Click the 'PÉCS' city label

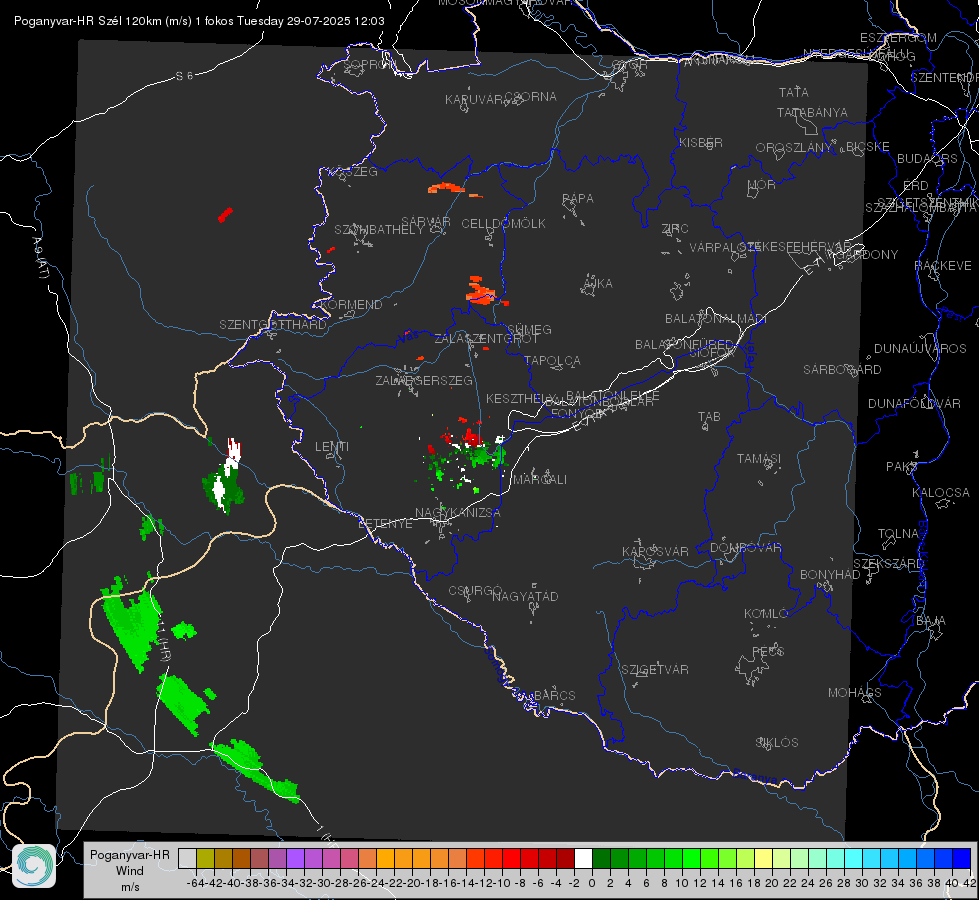click(x=768, y=651)
